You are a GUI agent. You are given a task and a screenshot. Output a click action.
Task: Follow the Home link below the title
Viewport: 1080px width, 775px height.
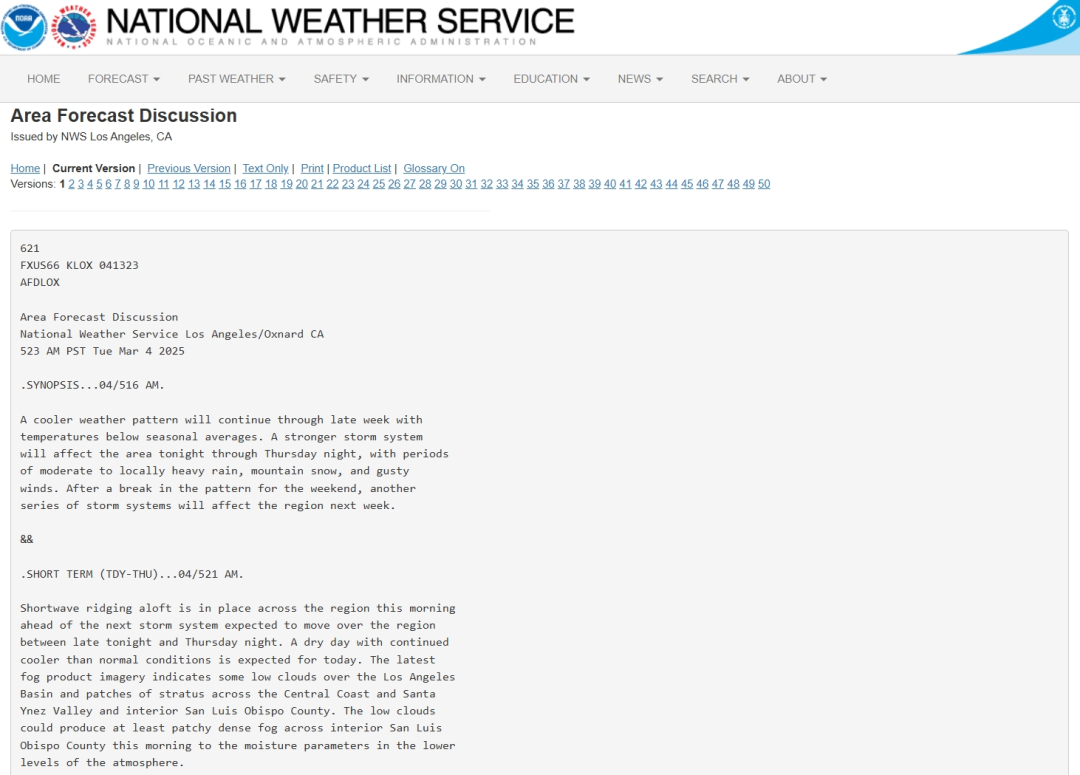click(25, 168)
